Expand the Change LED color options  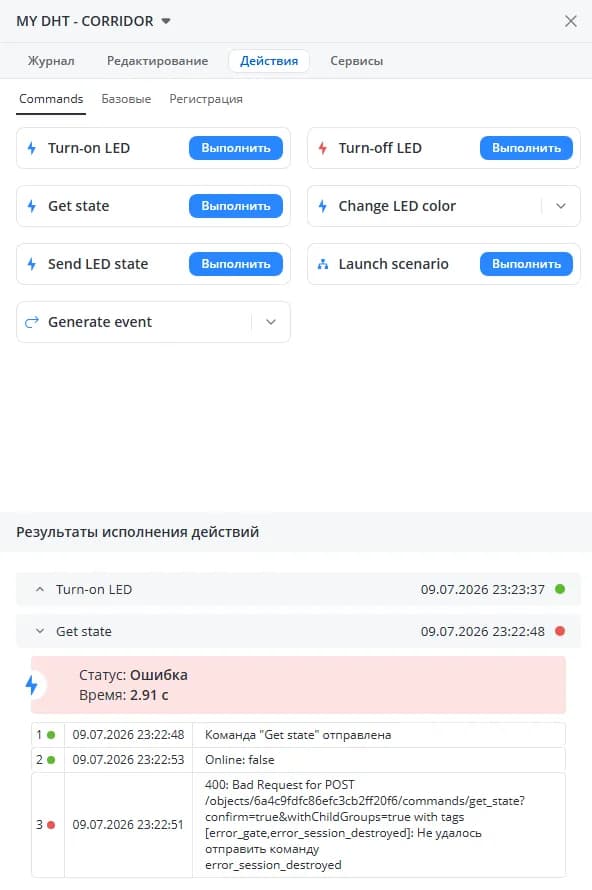pos(561,206)
